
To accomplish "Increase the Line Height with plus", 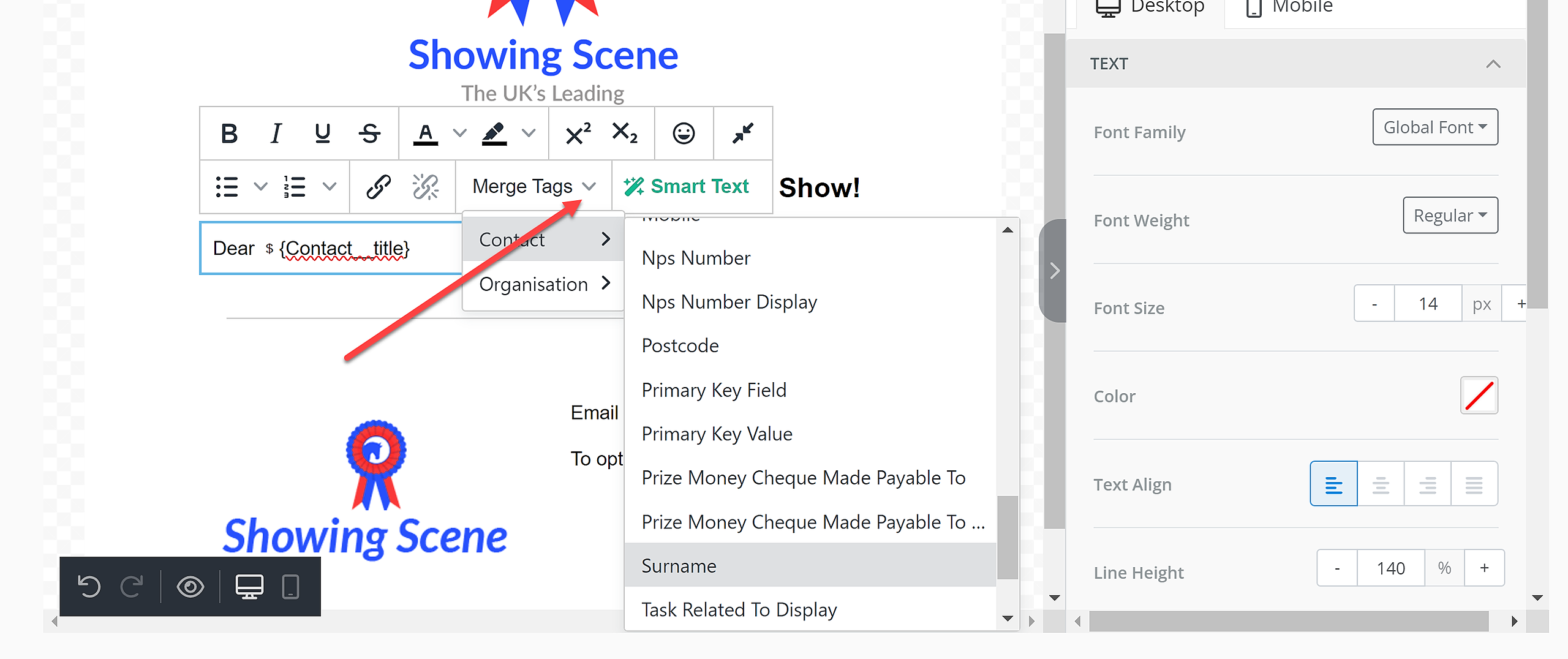I will (1484, 568).
